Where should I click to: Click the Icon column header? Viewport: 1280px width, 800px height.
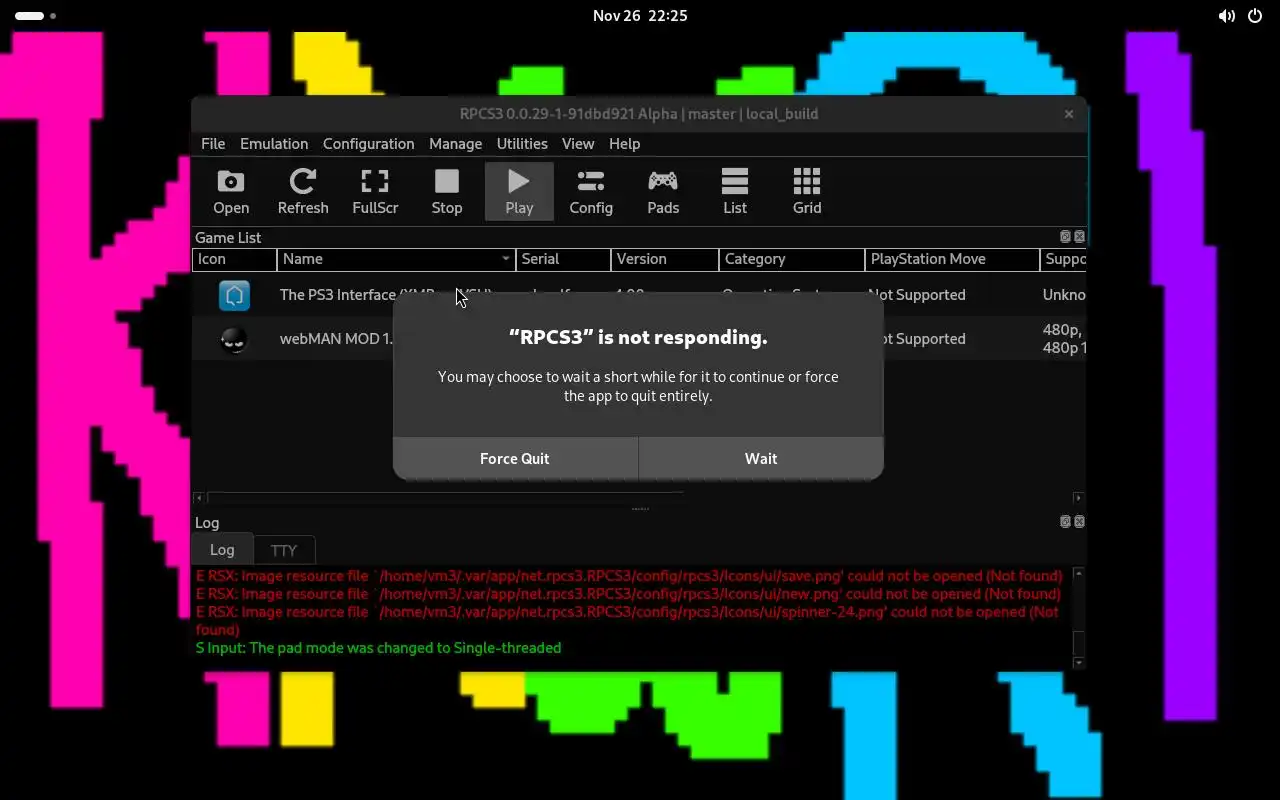point(234,259)
